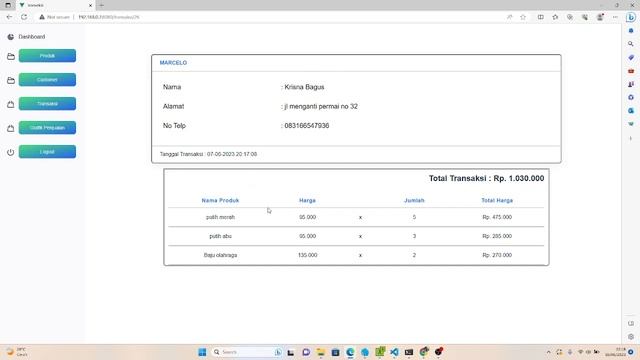Select customer name Krisna Bagus
640x360 pixels.
coord(304,87)
